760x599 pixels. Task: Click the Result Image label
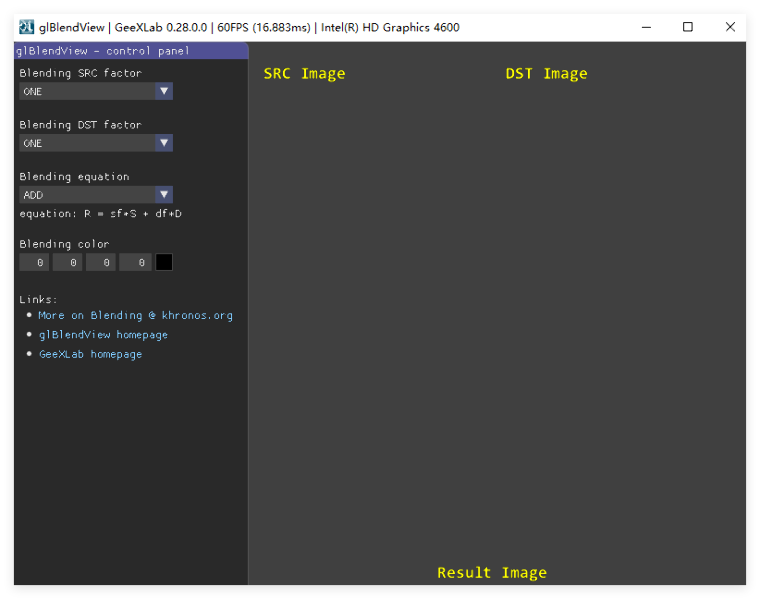coord(492,573)
